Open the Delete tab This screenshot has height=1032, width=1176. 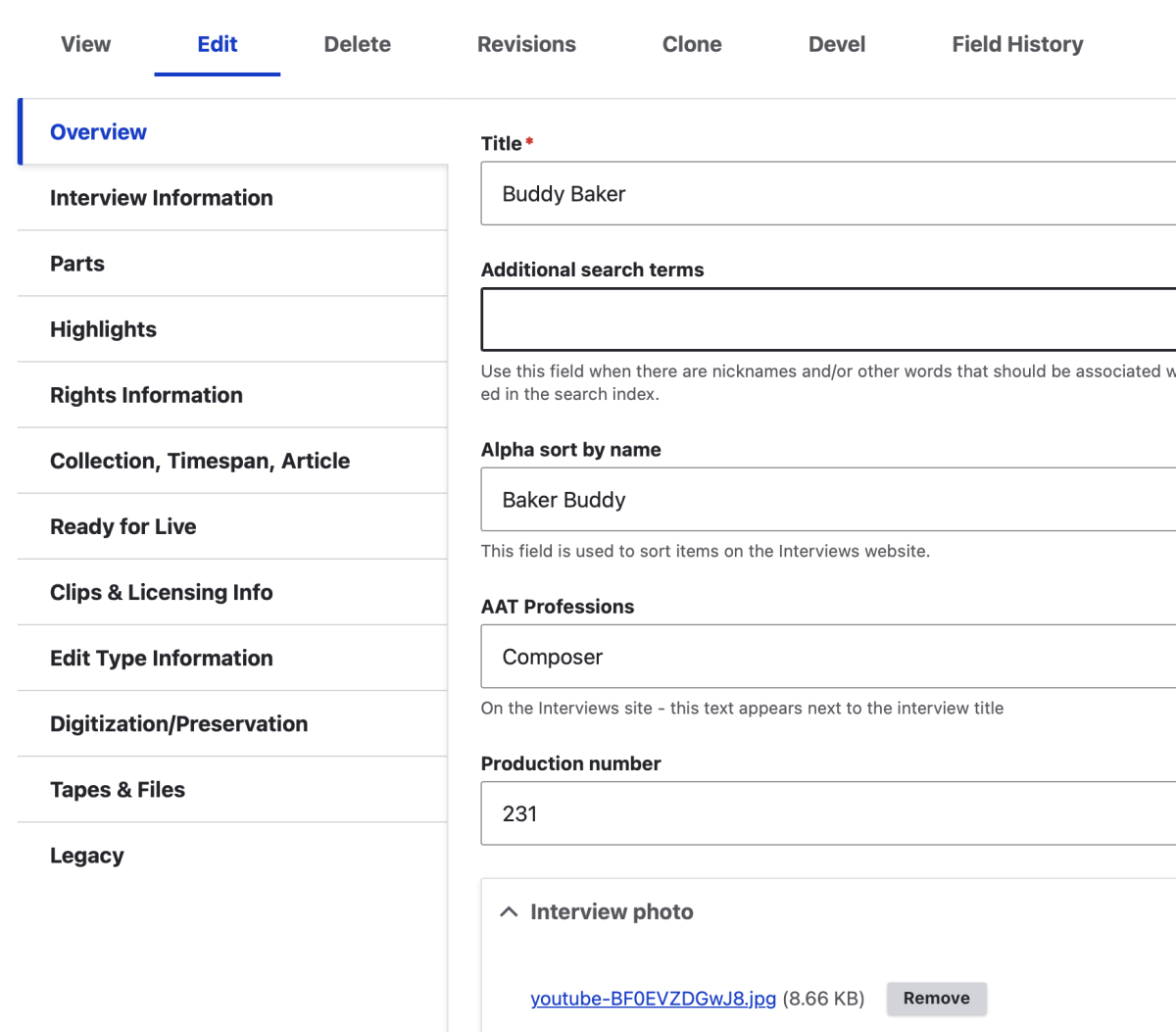click(x=357, y=44)
